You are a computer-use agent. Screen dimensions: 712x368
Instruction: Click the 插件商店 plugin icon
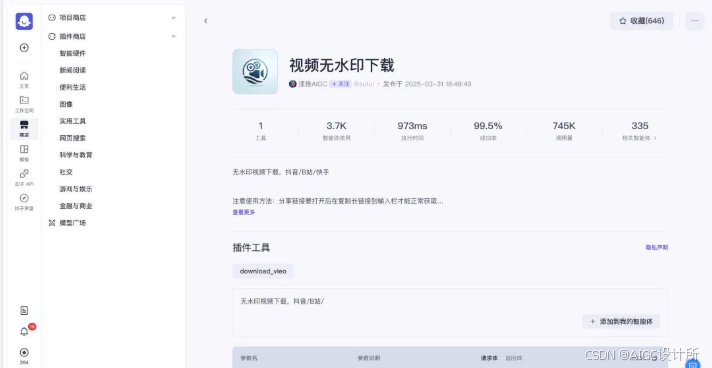pyautogui.click(x=52, y=36)
